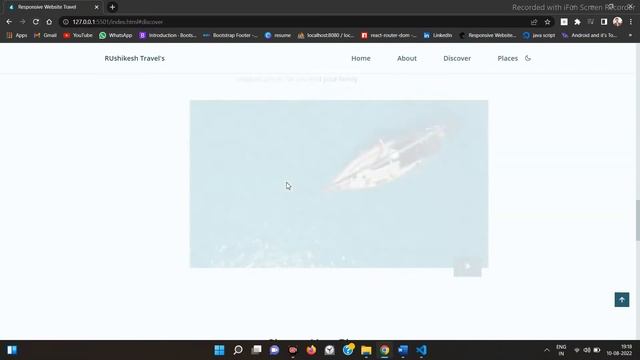Jump to page top with arrow button
Screen dimensions: 640x360
click(x=622, y=300)
